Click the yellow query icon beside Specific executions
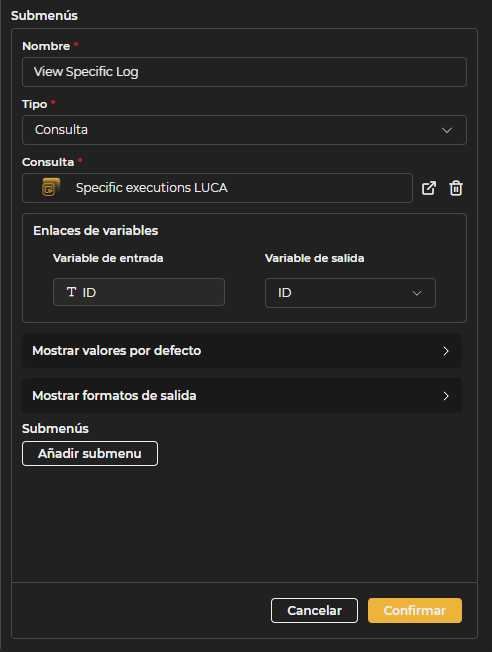Image resolution: width=492 pixels, height=652 pixels. pyautogui.click(x=51, y=188)
